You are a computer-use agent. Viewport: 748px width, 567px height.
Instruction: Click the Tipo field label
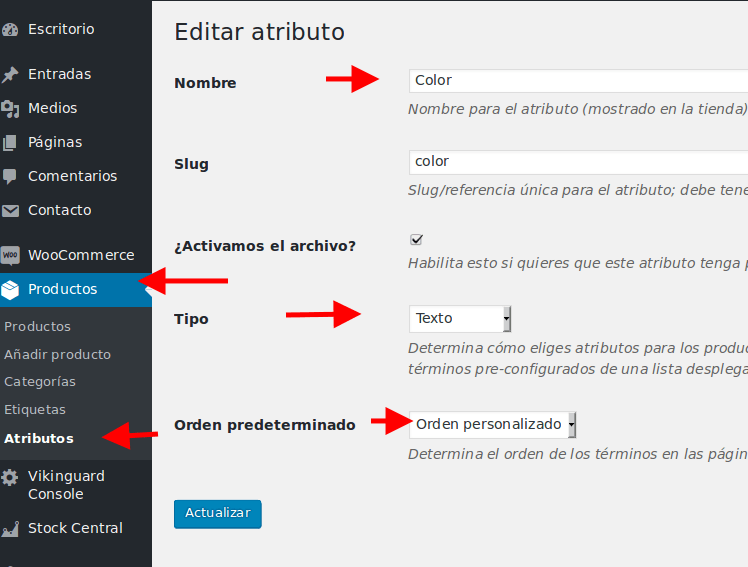pyautogui.click(x=191, y=319)
